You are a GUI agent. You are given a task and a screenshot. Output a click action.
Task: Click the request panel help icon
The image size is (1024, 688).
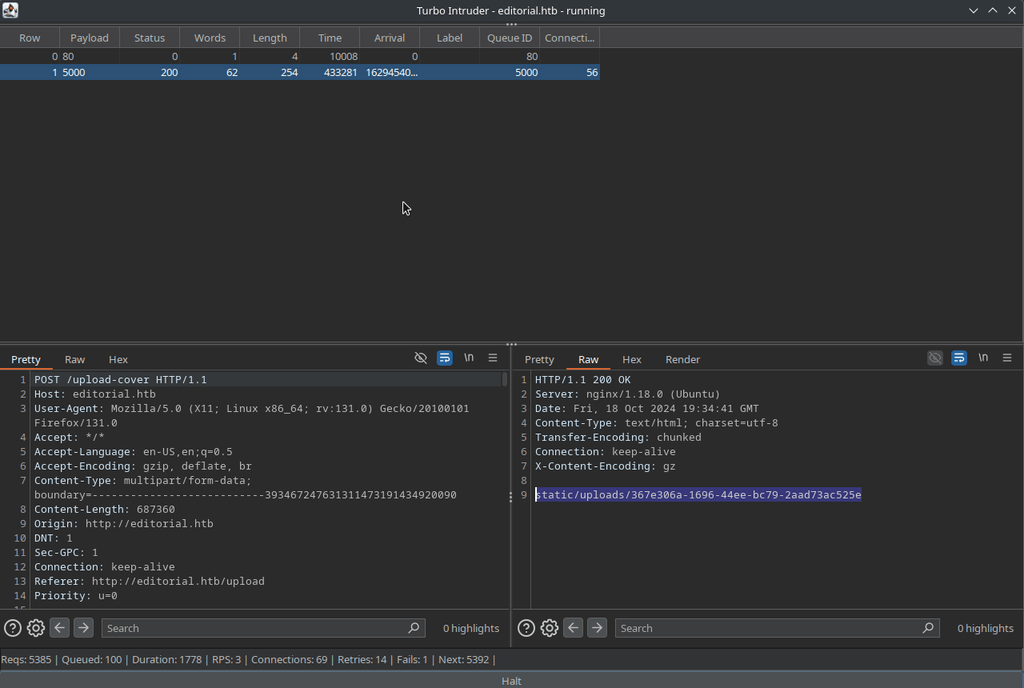[x=12, y=628]
